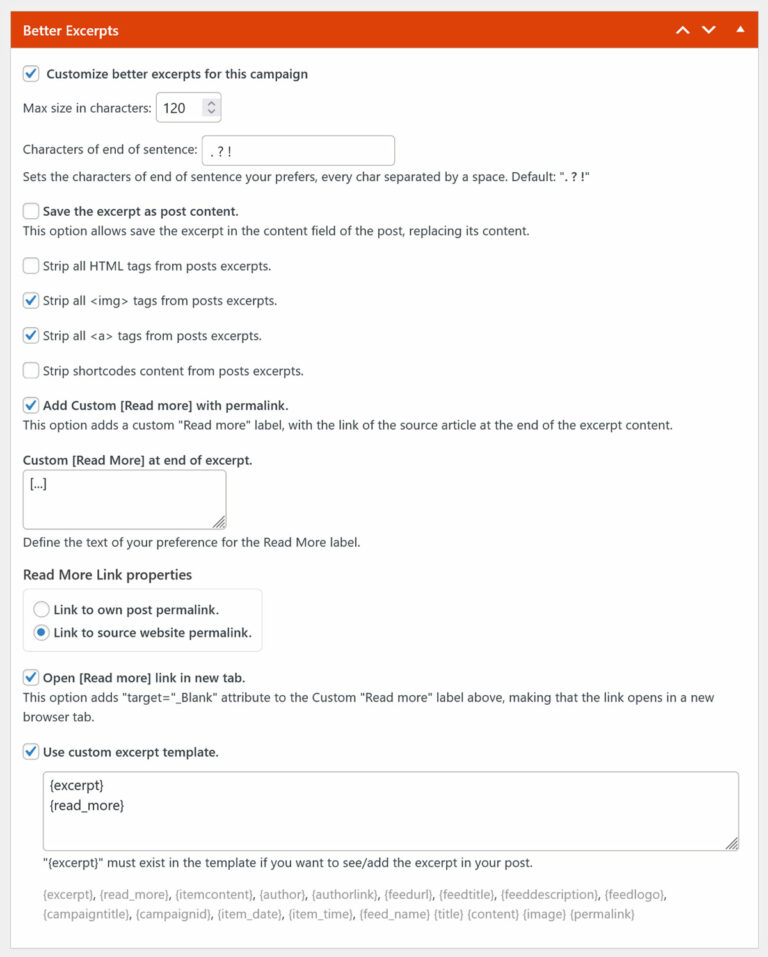Disable opening Read more link in new tab
The height and width of the screenshot is (957, 768).
click(29, 677)
